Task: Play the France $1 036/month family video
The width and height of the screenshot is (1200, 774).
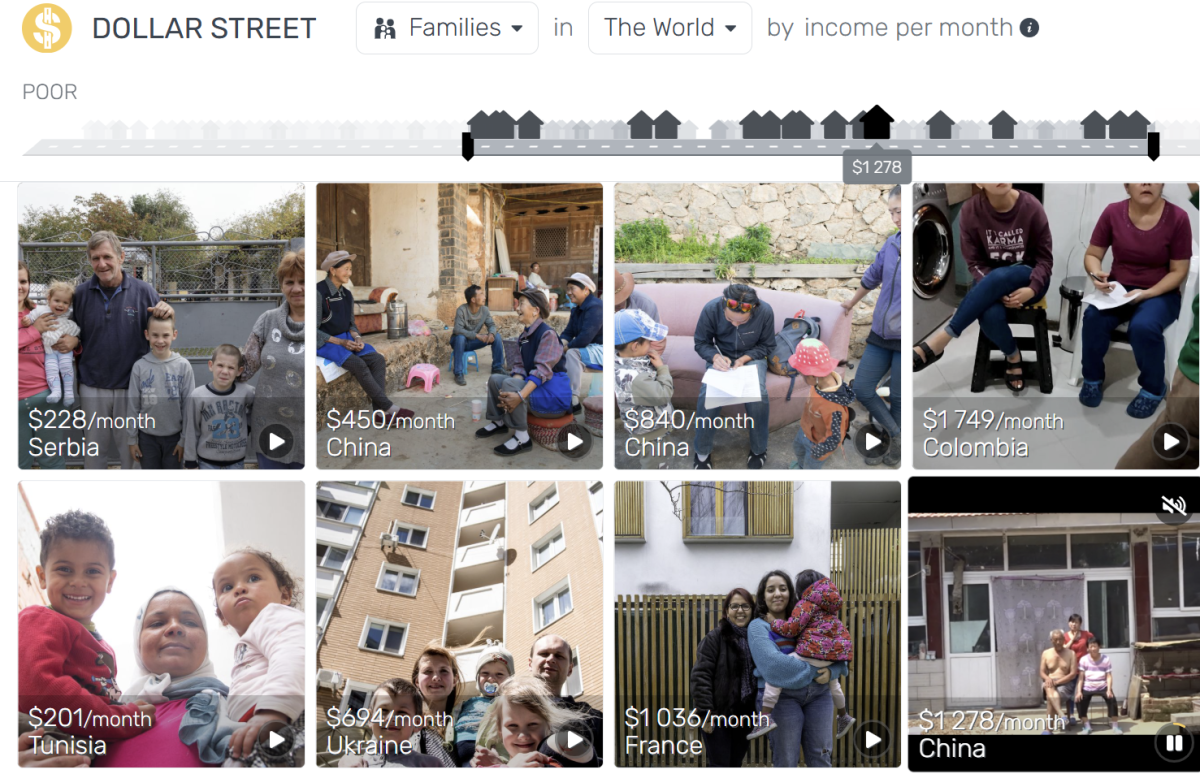Action: [x=872, y=739]
